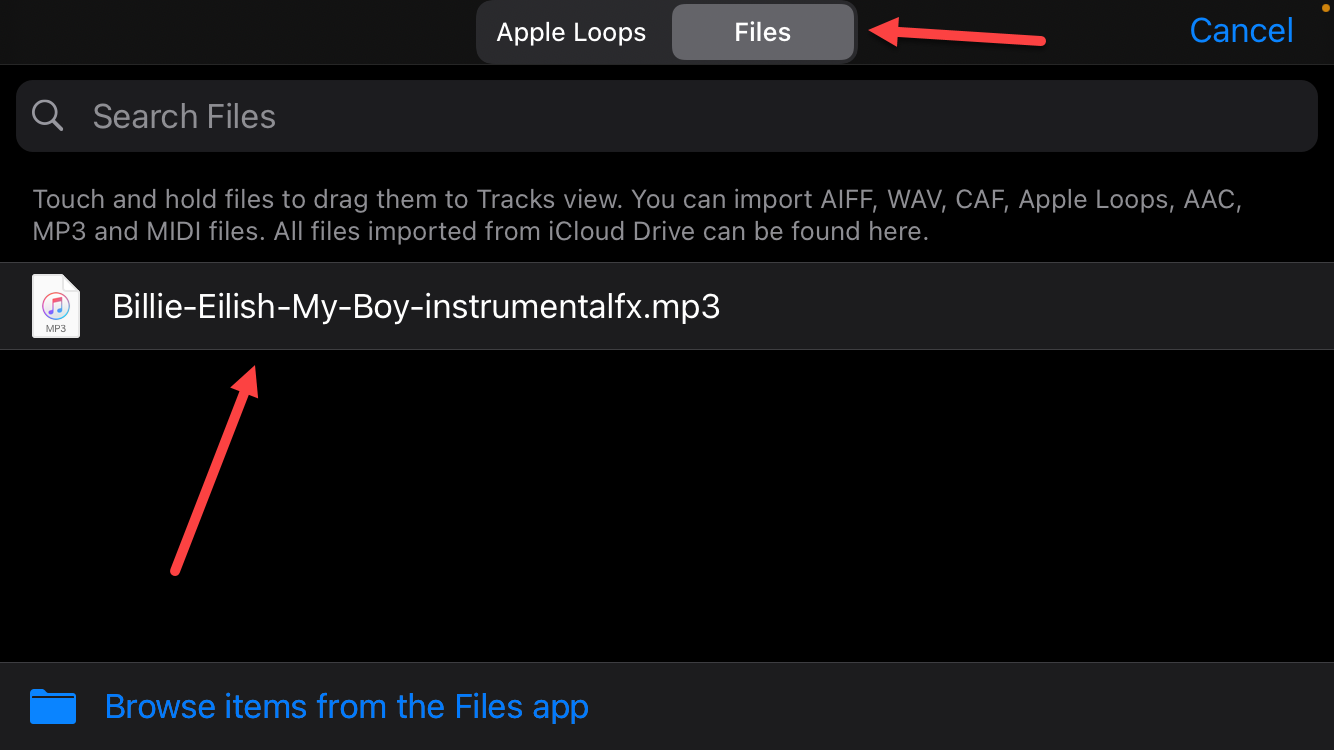
Task: Switch to the Apple Loops tab
Action: 571,32
